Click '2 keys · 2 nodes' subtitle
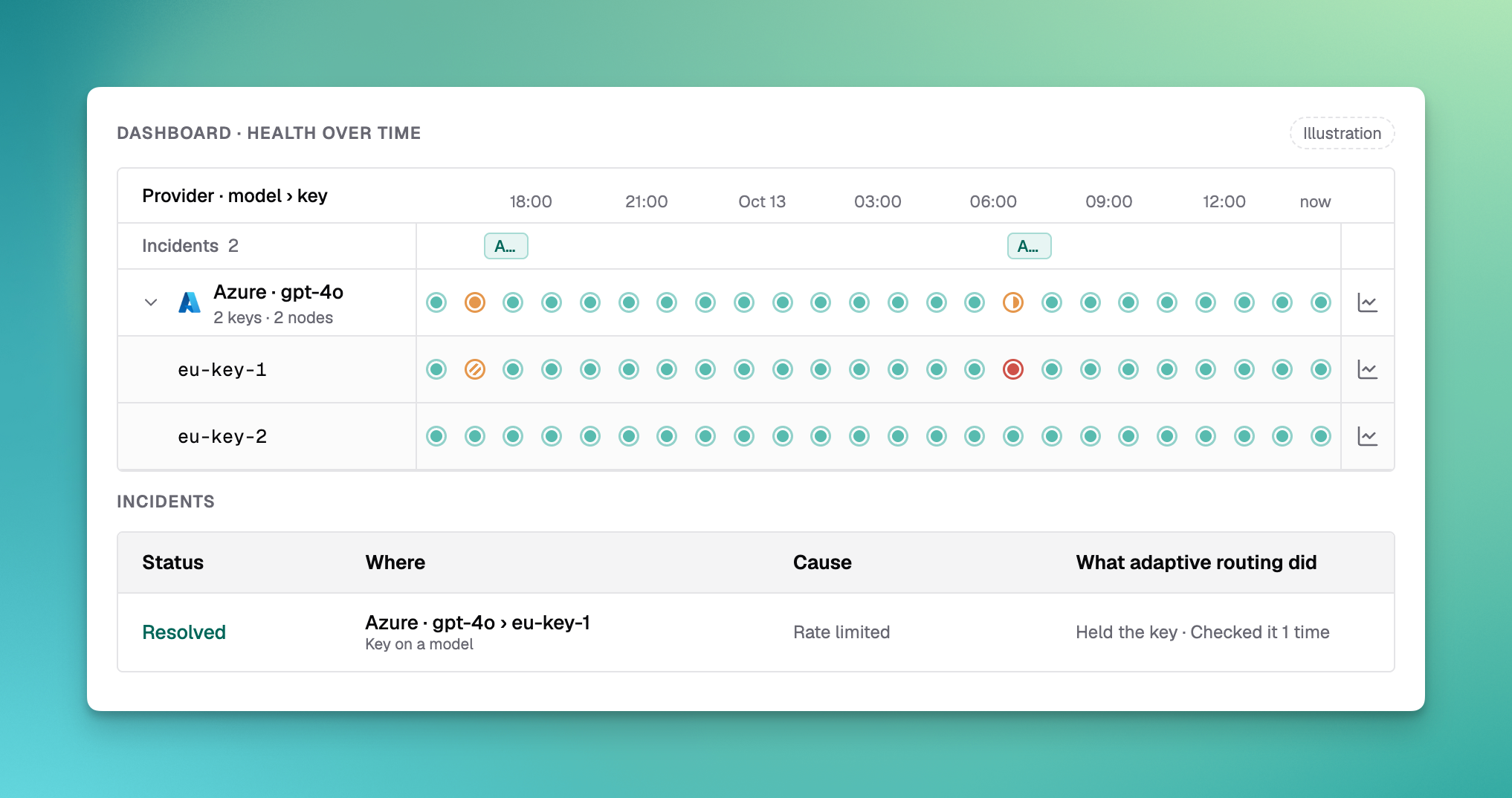This screenshot has width=1512, height=798. 273,317
